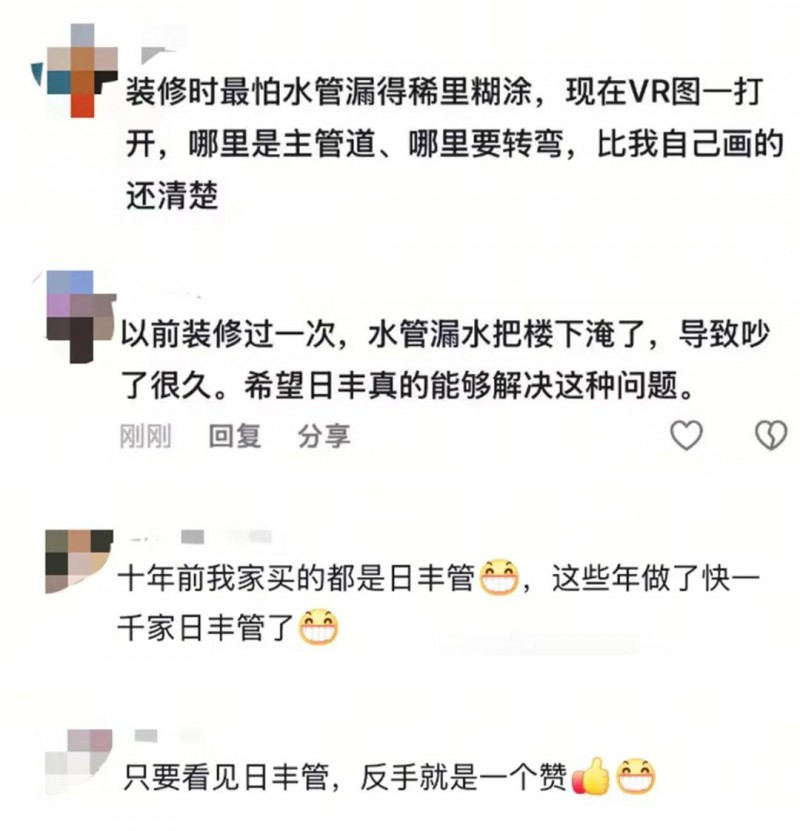Screen dimensions: 800x831
Task: Open the fourth commenter's blurred username
Action: click(166, 735)
